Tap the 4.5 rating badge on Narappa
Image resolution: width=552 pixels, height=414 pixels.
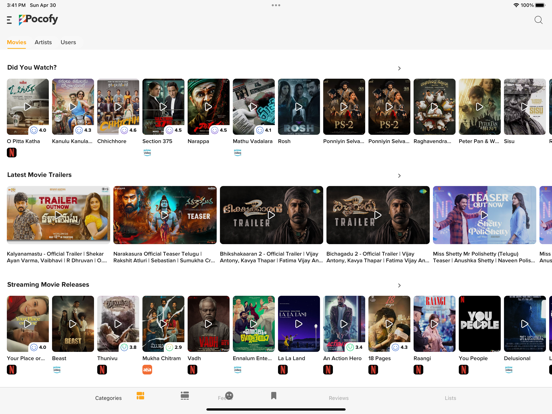point(219,130)
